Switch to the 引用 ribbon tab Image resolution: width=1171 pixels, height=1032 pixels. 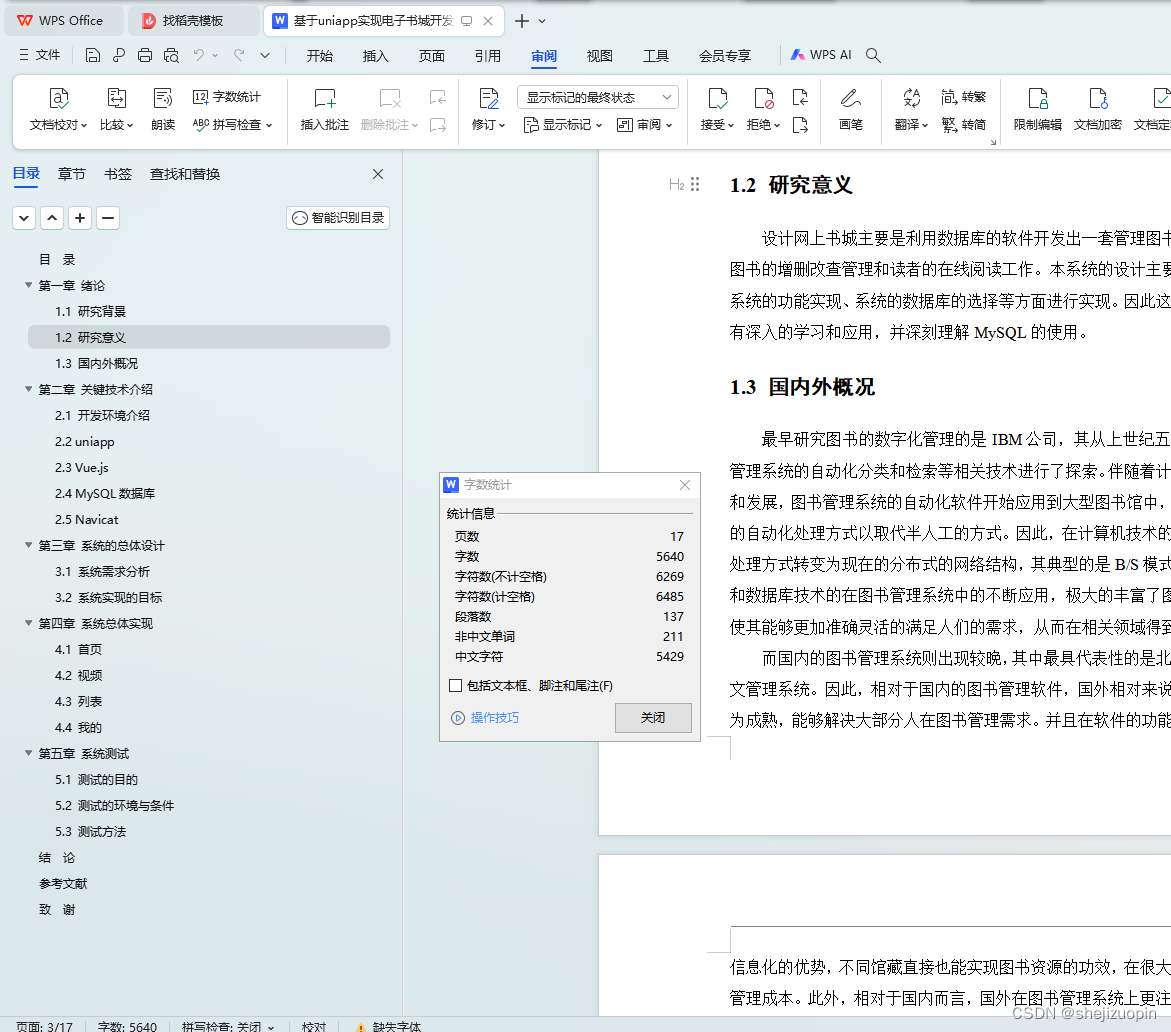488,56
